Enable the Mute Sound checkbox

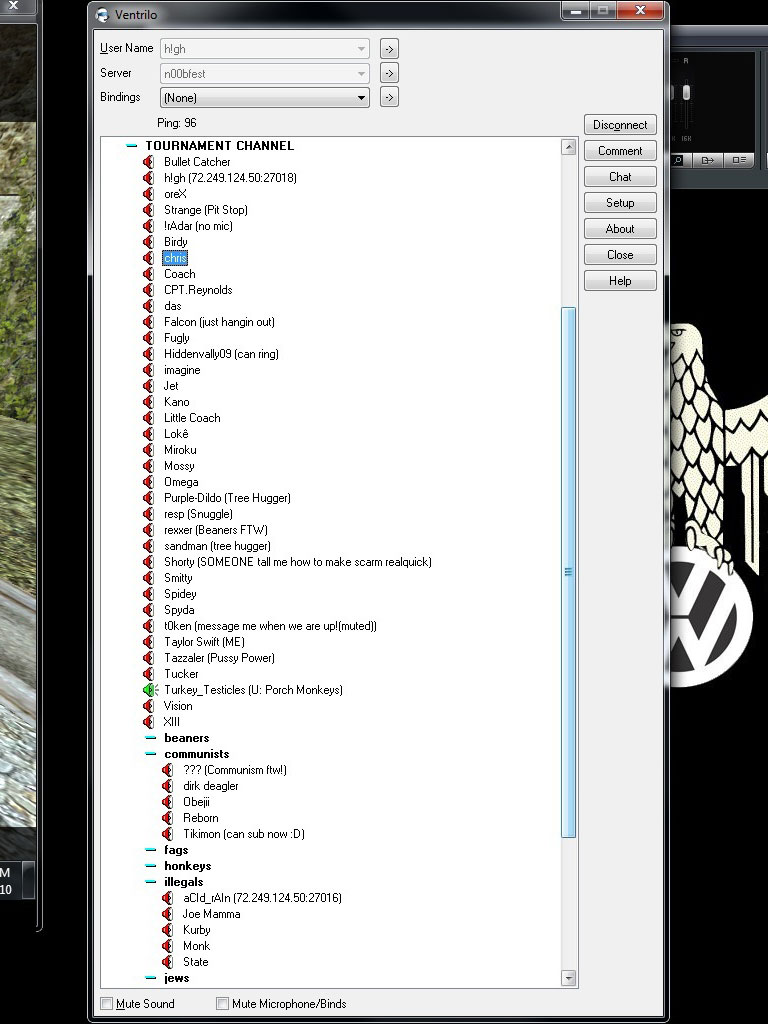[107, 1004]
